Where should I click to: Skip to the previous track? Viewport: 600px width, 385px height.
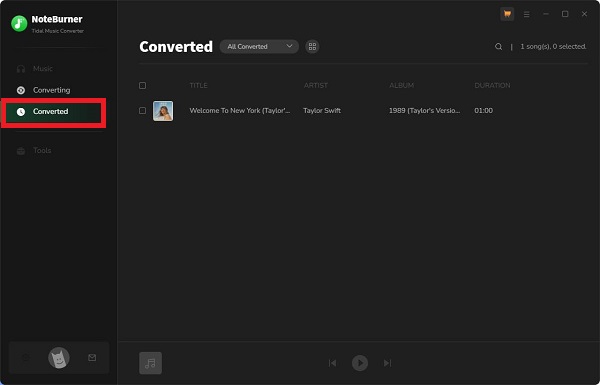click(332, 363)
